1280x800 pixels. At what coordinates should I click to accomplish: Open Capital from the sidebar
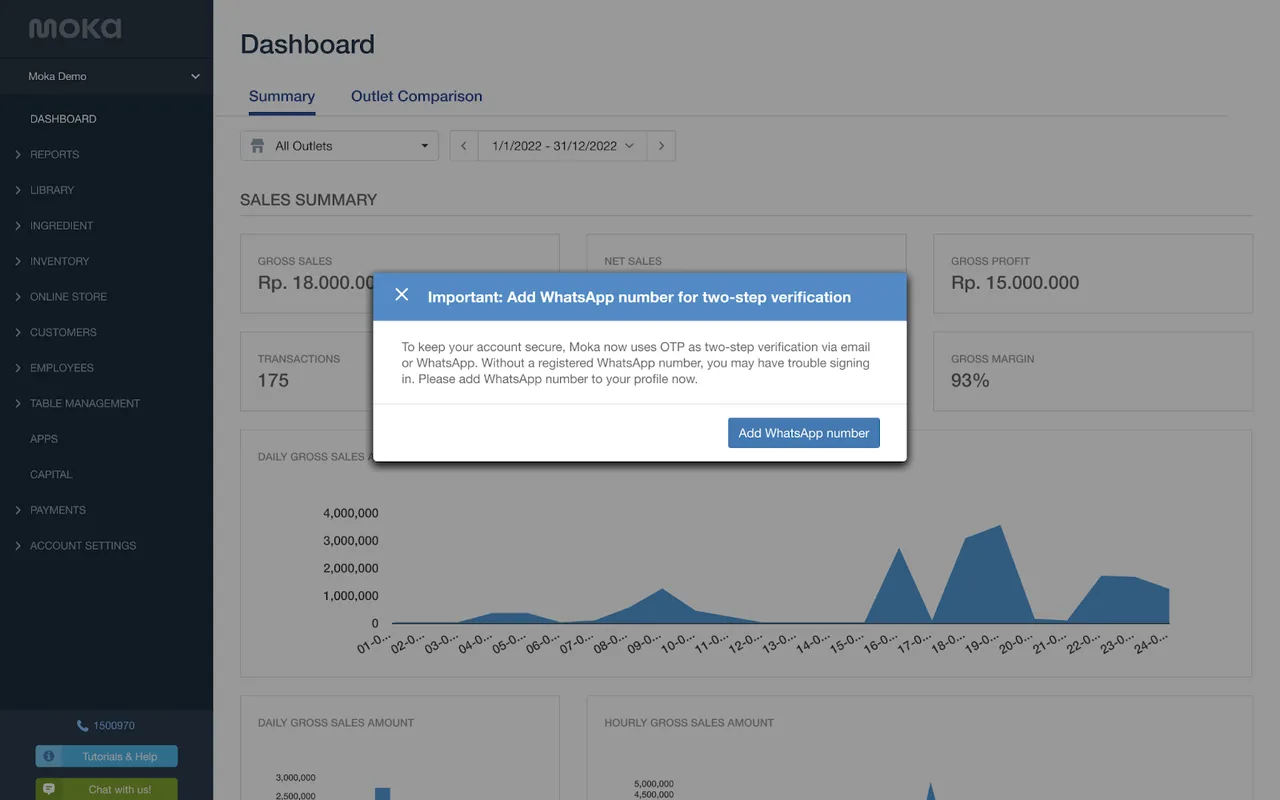[x=51, y=475]
